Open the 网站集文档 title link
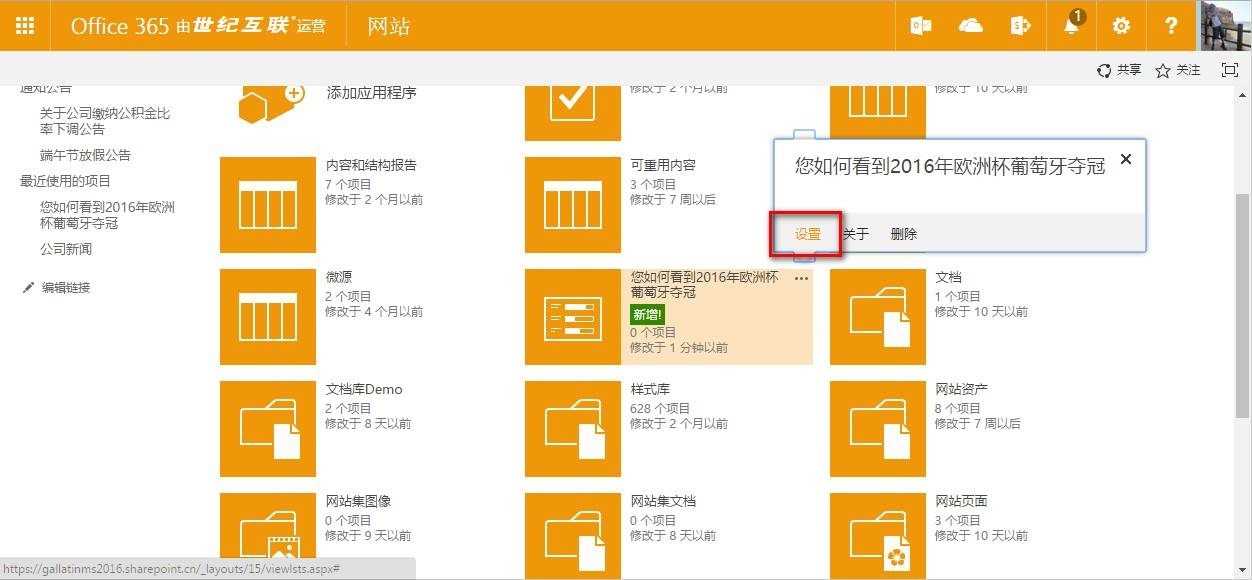 coord(663,501)
